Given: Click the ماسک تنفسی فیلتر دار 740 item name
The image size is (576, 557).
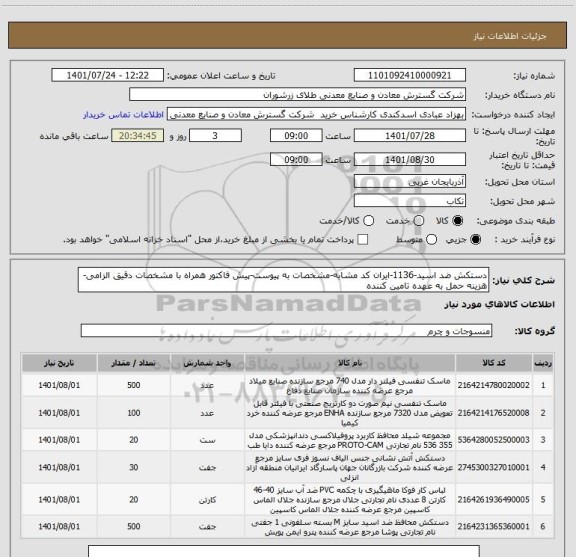Looking at the screenshot, I should 350,386.
